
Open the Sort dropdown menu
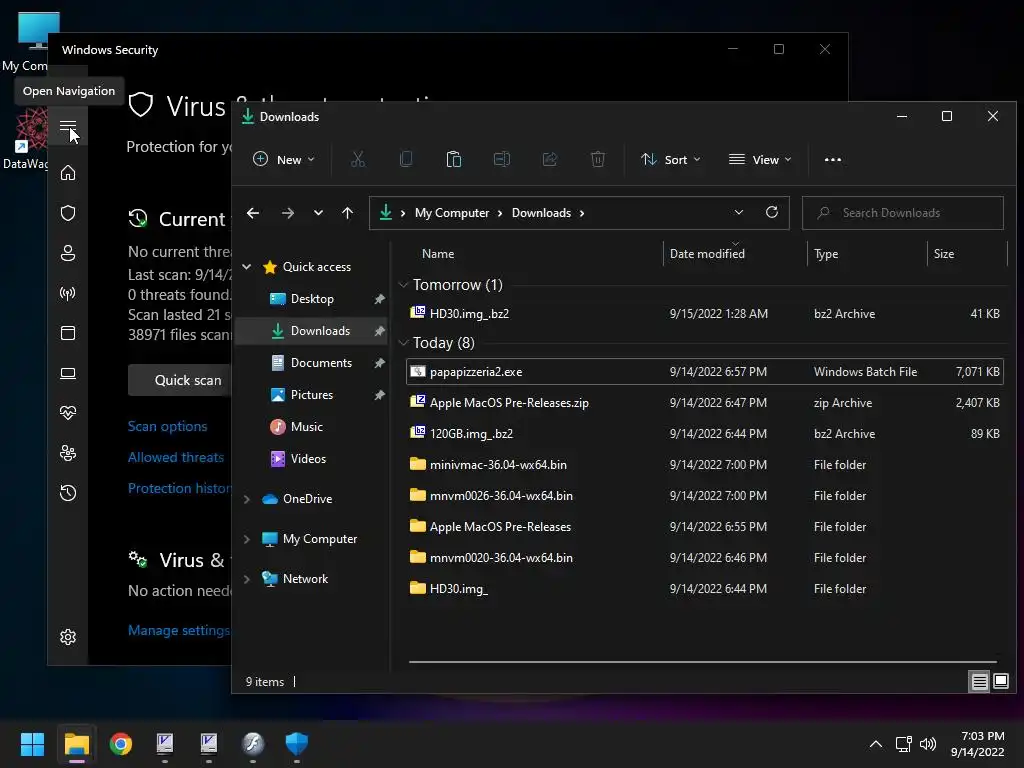[671, 159]
